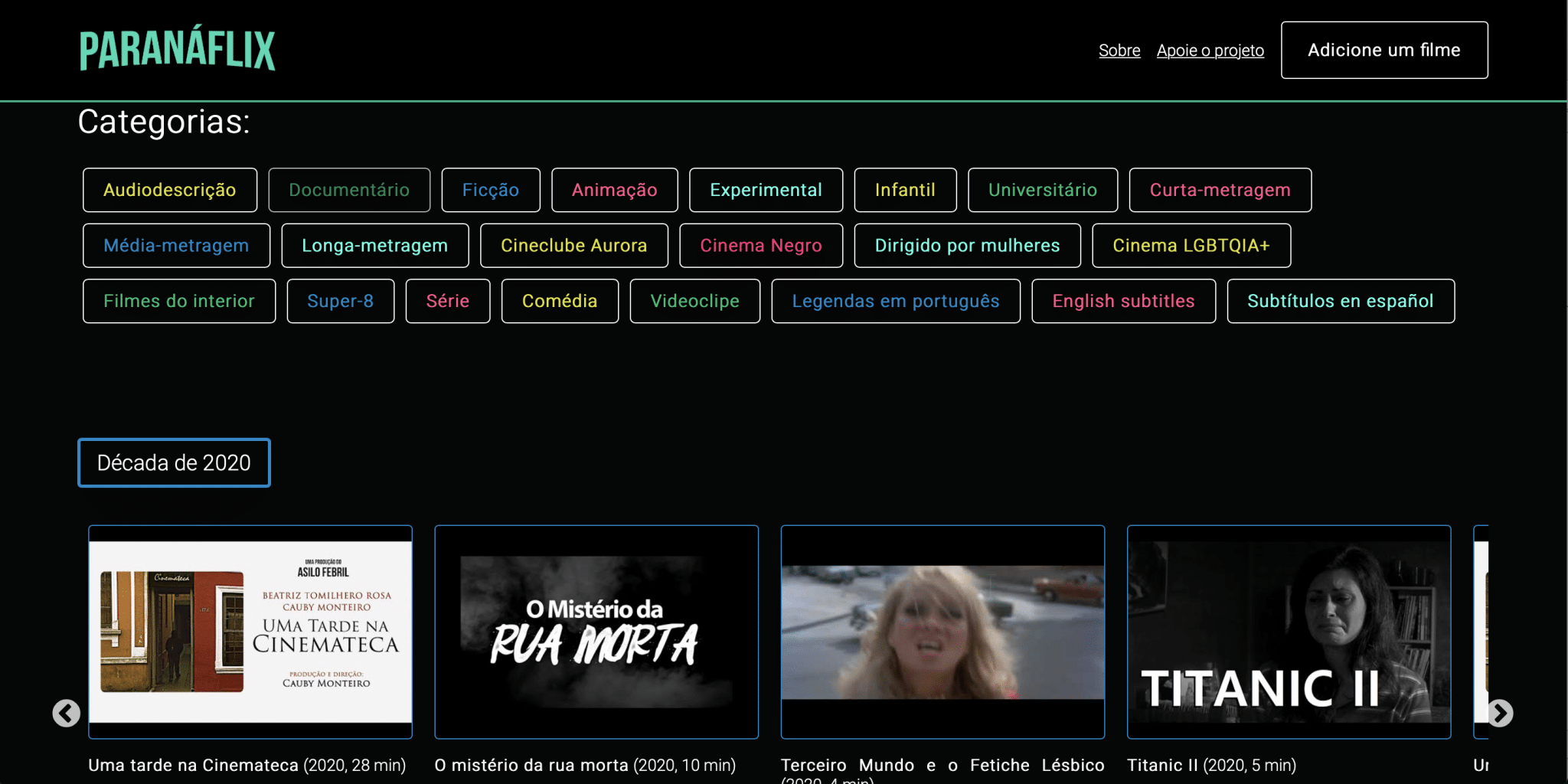Screen dimensions: 1568x784
Task: Select the Série category
Action: tap(448, 301)
